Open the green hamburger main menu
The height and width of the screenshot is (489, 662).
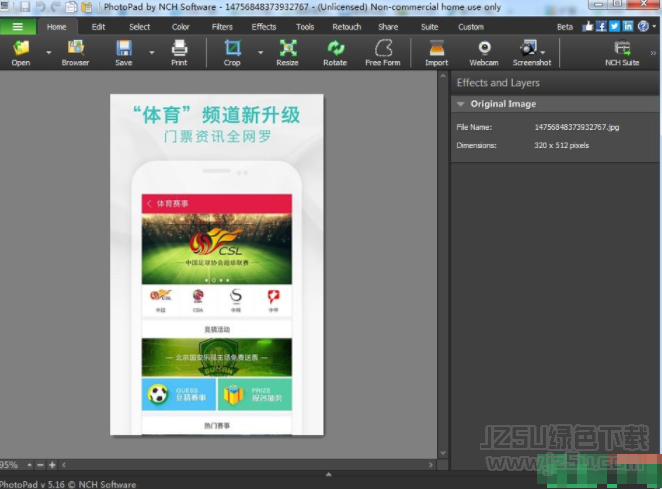(x=18, y=27)
